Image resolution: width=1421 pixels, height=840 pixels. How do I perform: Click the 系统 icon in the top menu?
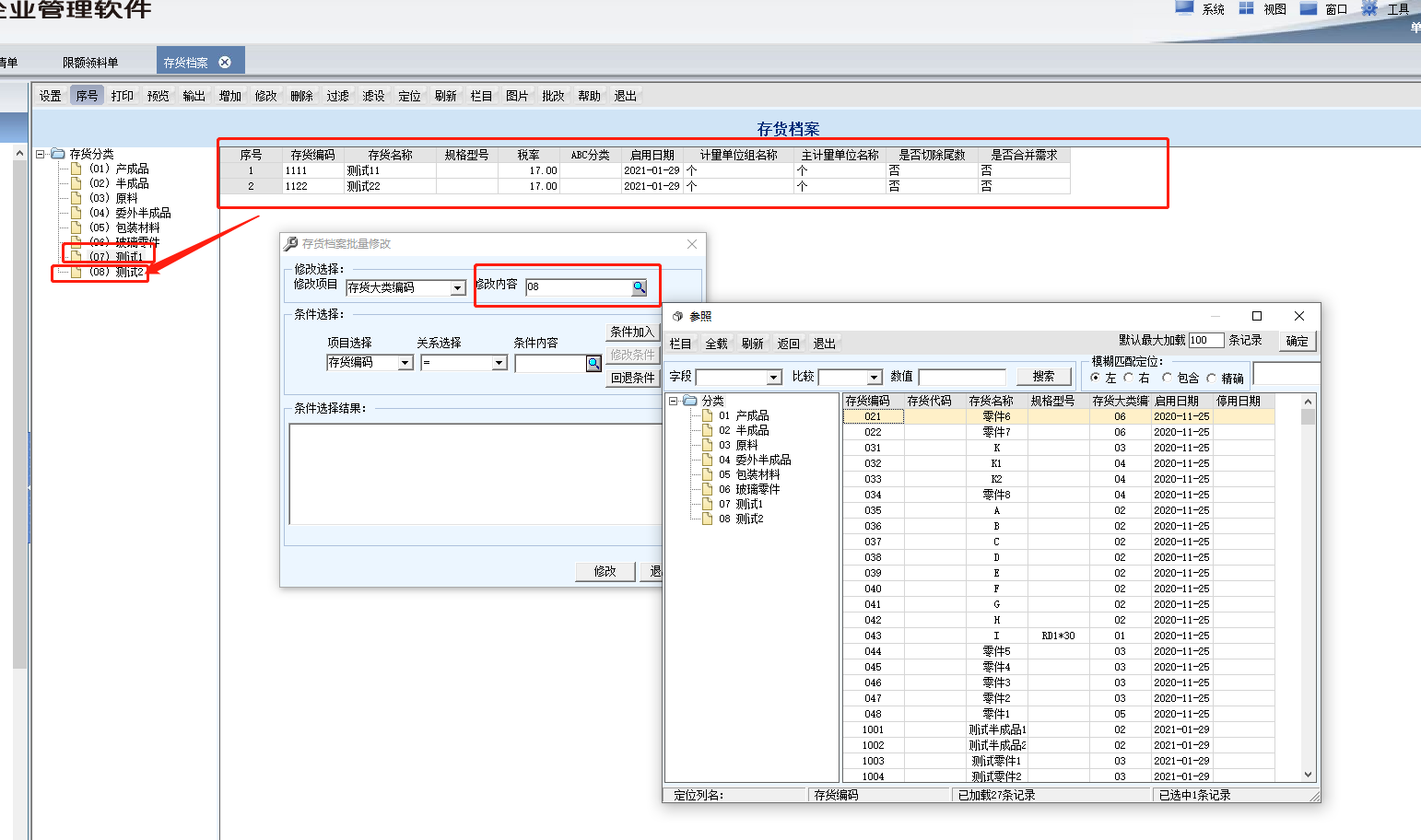[x=1184, y=8]
